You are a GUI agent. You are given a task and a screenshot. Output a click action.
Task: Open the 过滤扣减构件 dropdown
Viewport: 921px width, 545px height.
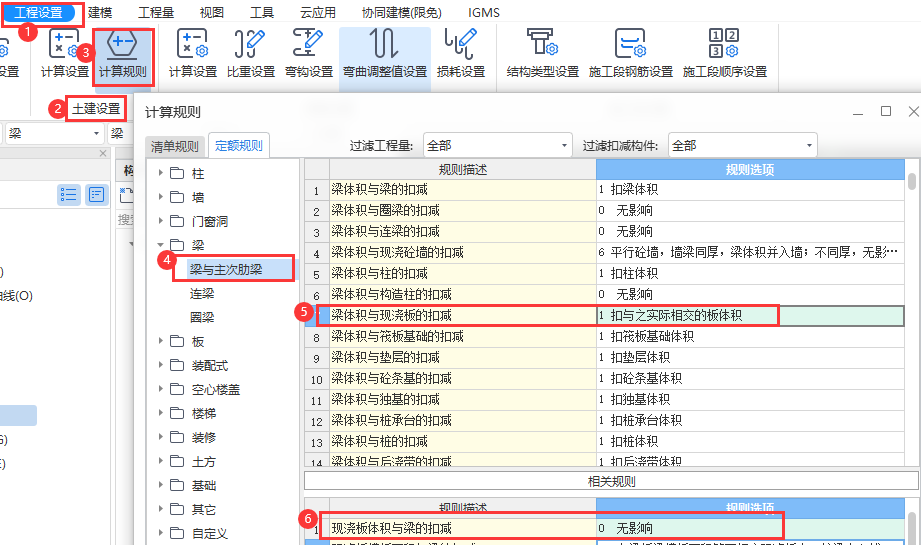(742, 145)
